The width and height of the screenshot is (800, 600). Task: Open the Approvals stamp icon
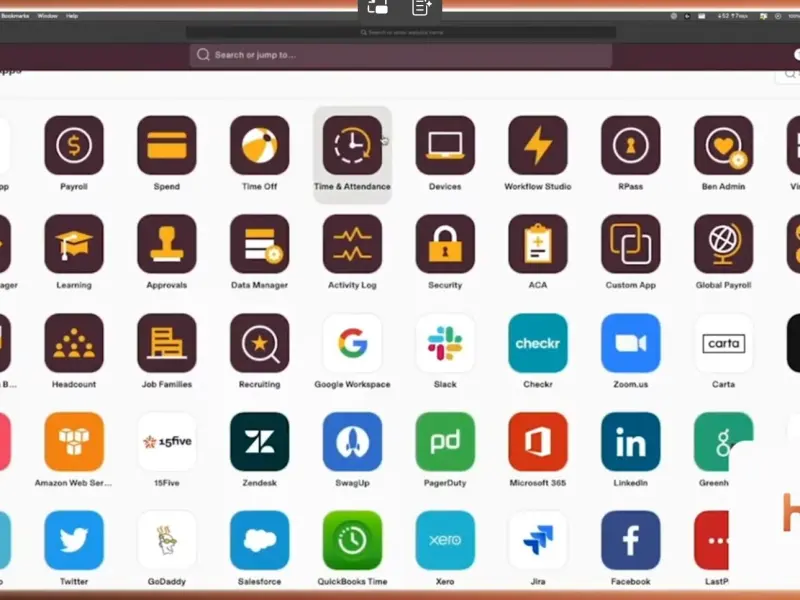[167, 244]
